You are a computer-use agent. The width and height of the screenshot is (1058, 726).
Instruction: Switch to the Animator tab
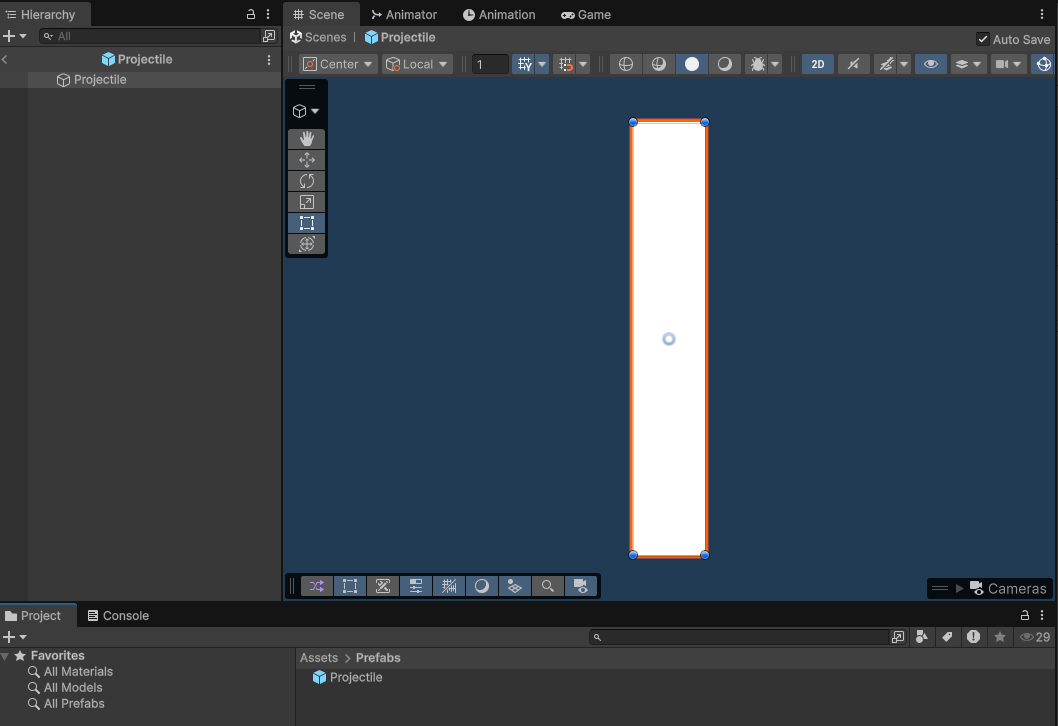point(404,14)
